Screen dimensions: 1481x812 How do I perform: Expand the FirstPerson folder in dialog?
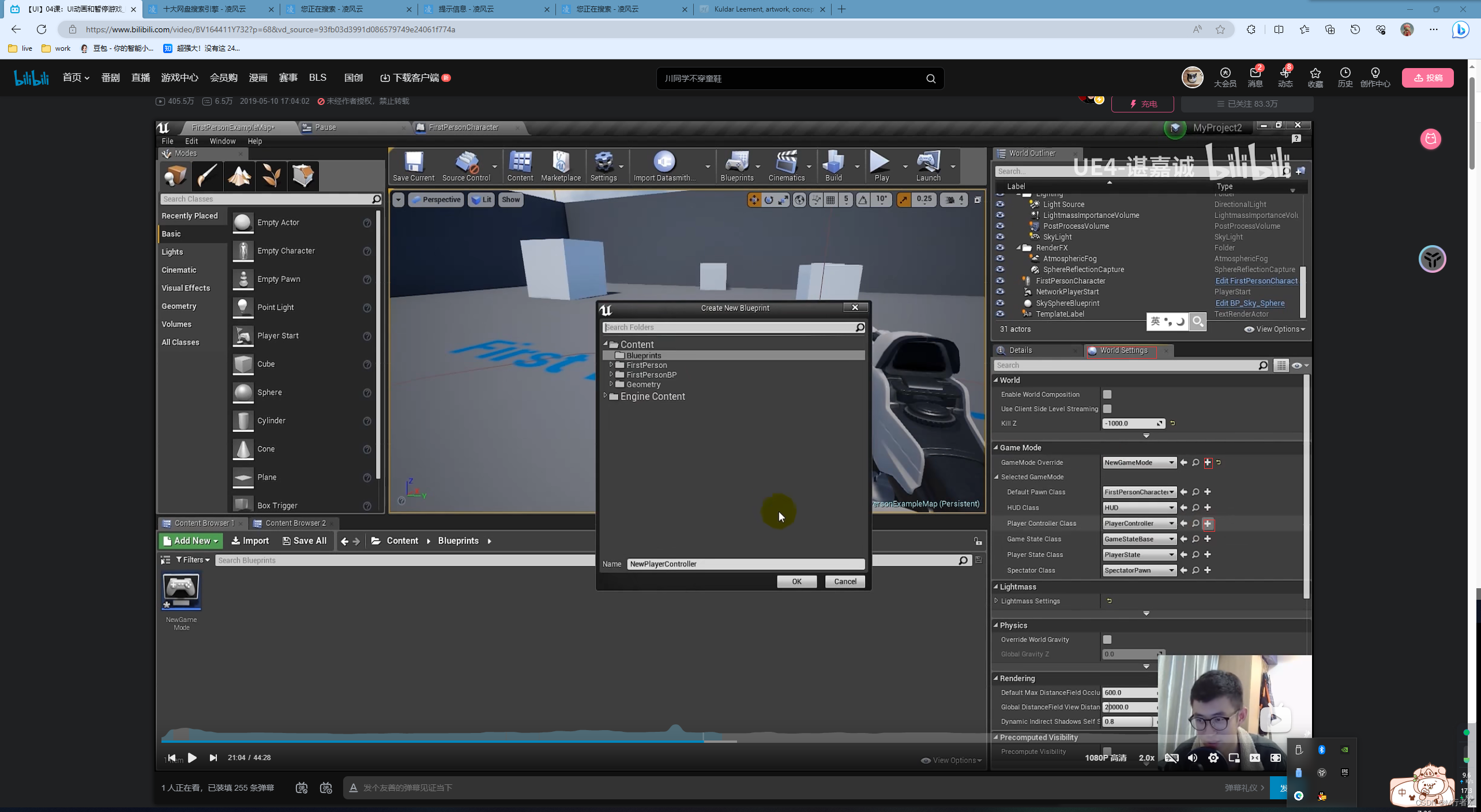tap(611, 365)
